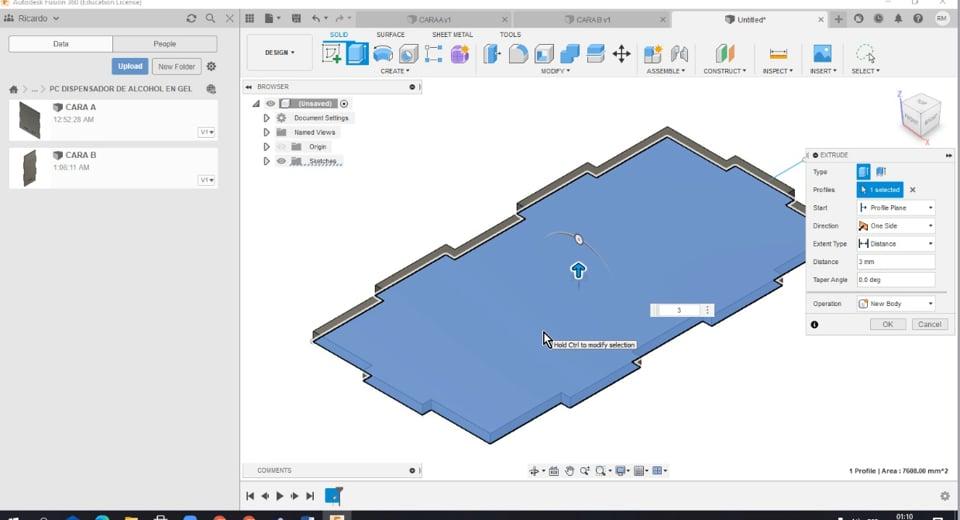Viewport: 960px width, 520px height.
Task: Open the CARA A file thumbnail
Action: pos(29,120)
